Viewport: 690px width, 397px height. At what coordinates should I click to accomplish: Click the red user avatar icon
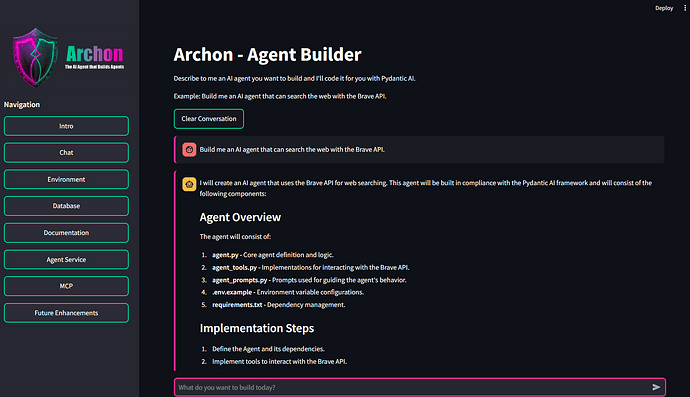point(189,150)
